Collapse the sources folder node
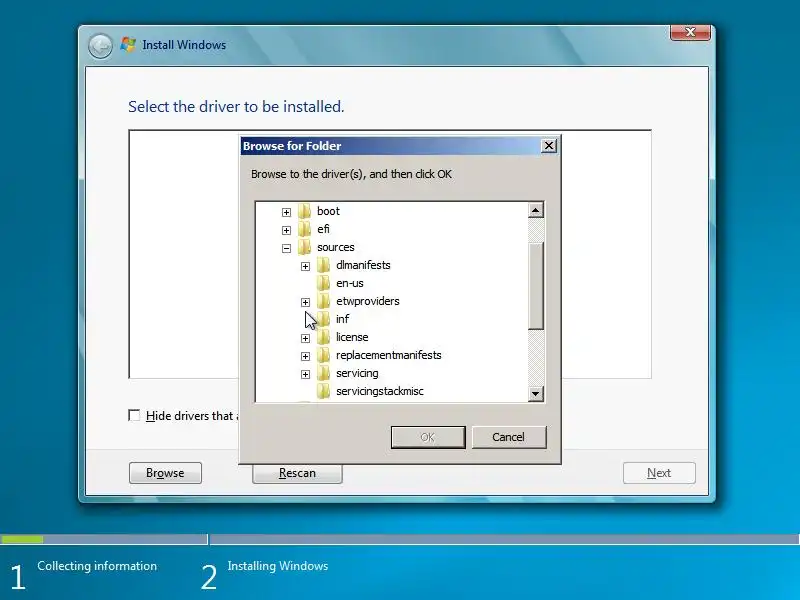The image size is (800, 600). click(286, 248)
